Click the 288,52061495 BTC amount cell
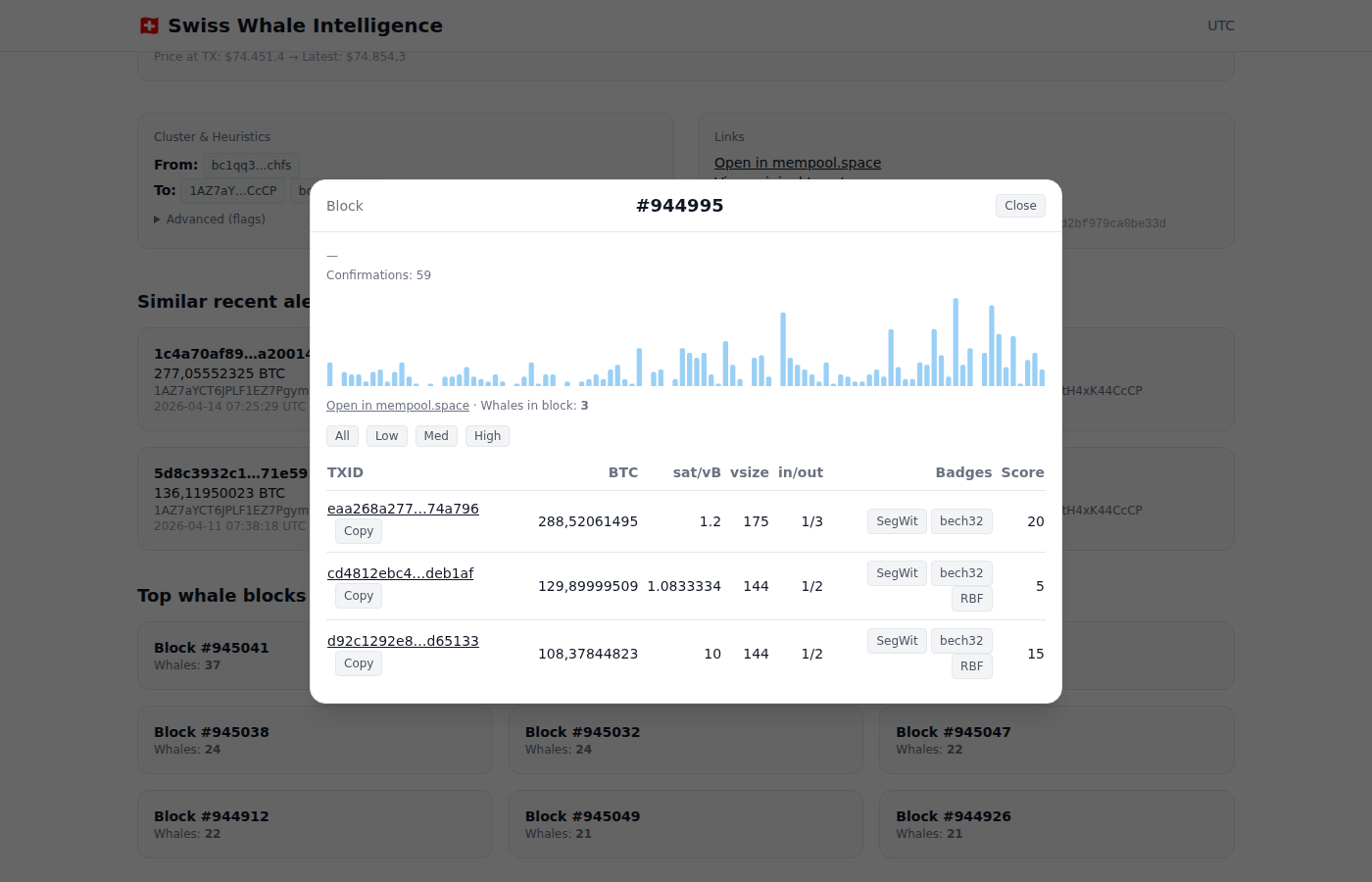1372x882 pixels. point(588,521)
